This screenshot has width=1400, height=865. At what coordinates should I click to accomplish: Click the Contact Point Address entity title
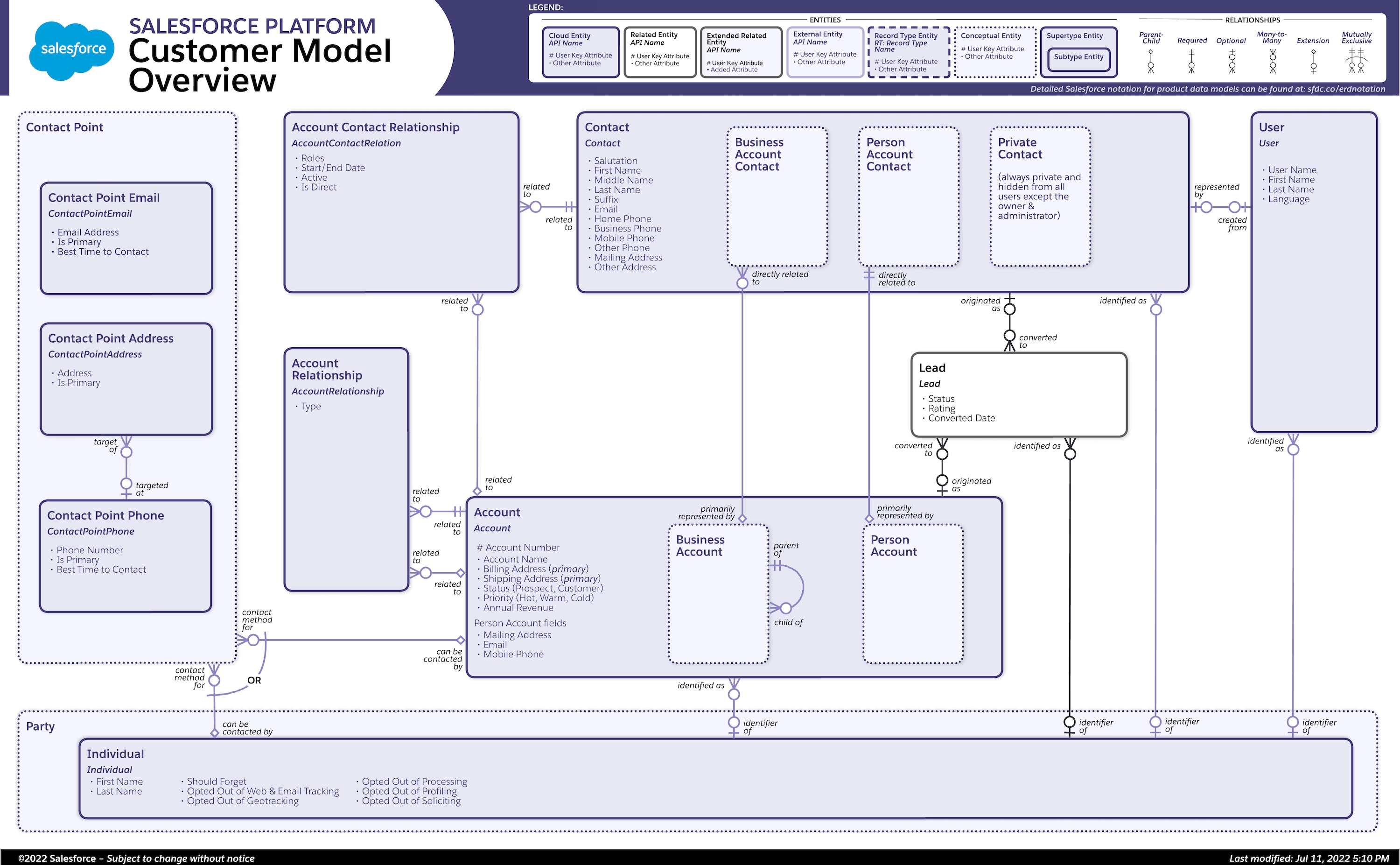click(x=111, y=338)
